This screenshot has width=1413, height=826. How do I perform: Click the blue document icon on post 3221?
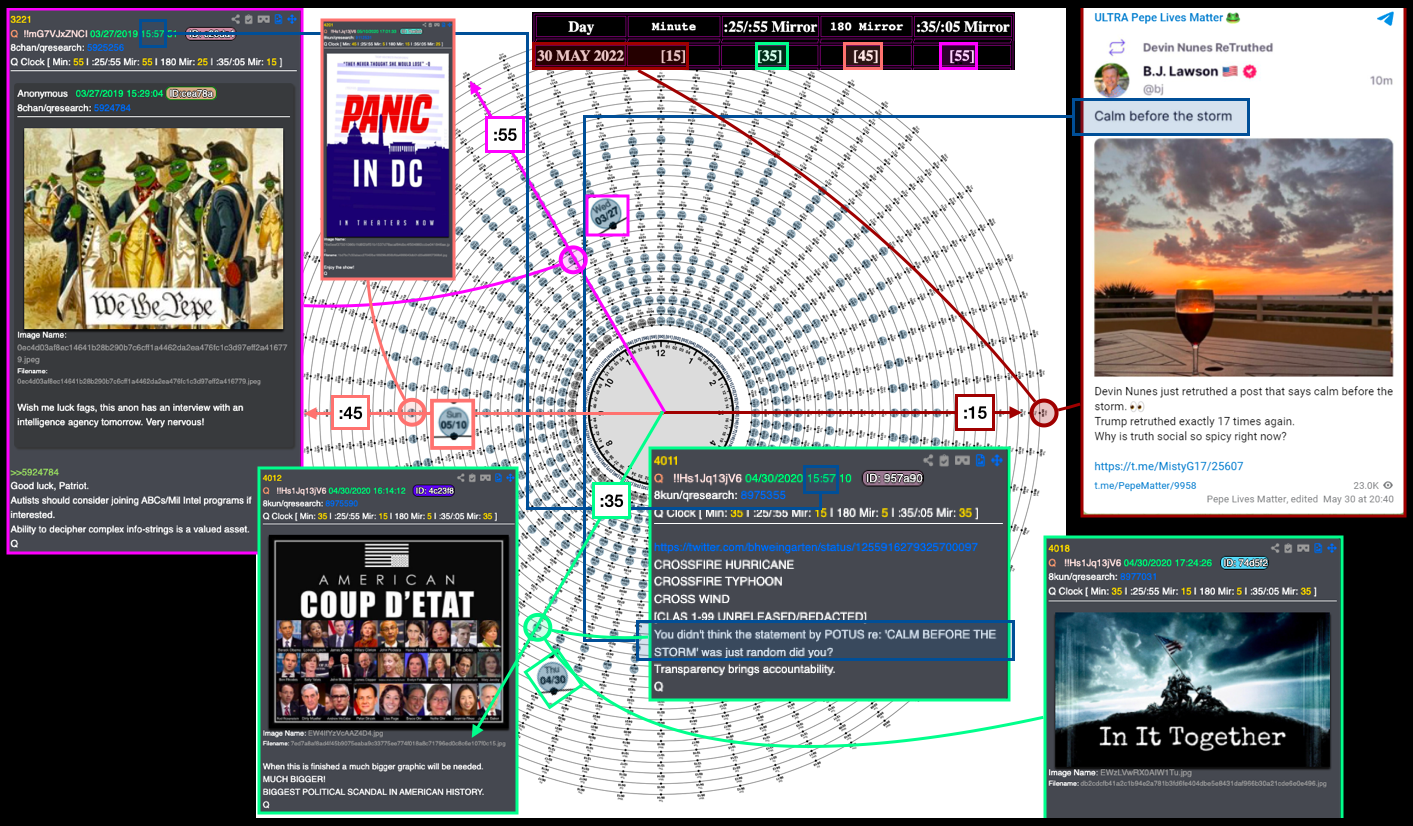click(x=279, y=19)
